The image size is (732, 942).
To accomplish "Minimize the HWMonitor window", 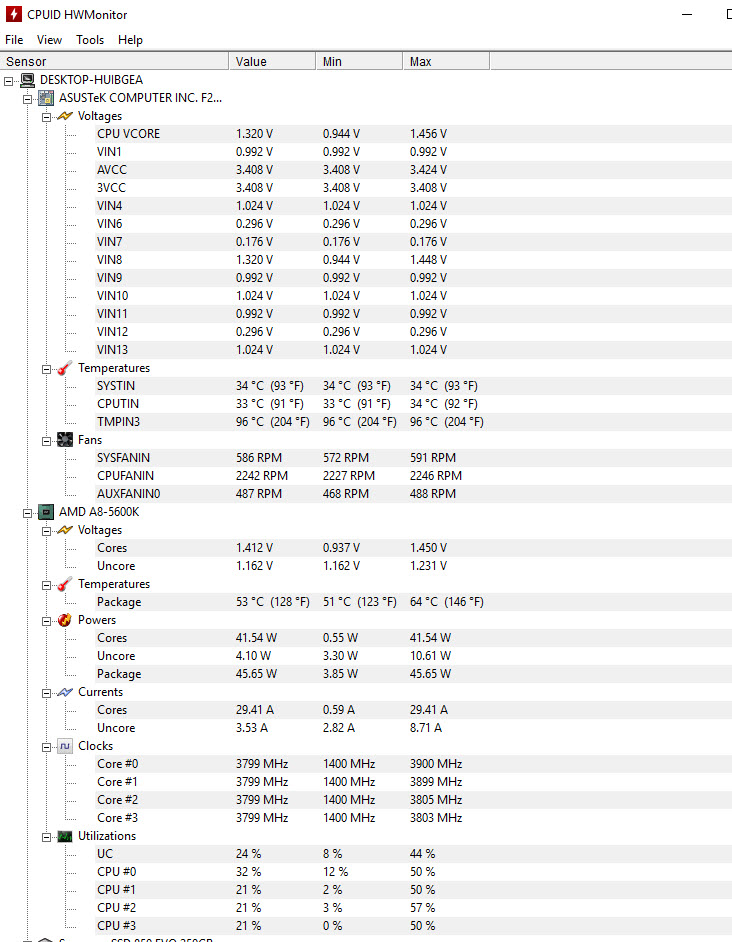I will [x=687, y=14].
